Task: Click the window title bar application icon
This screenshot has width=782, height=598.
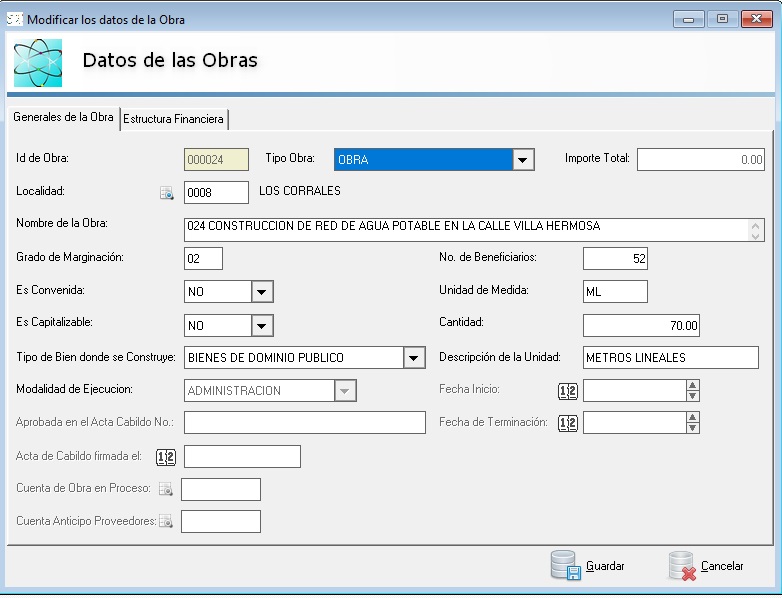Action: click(x=15, y=19)
